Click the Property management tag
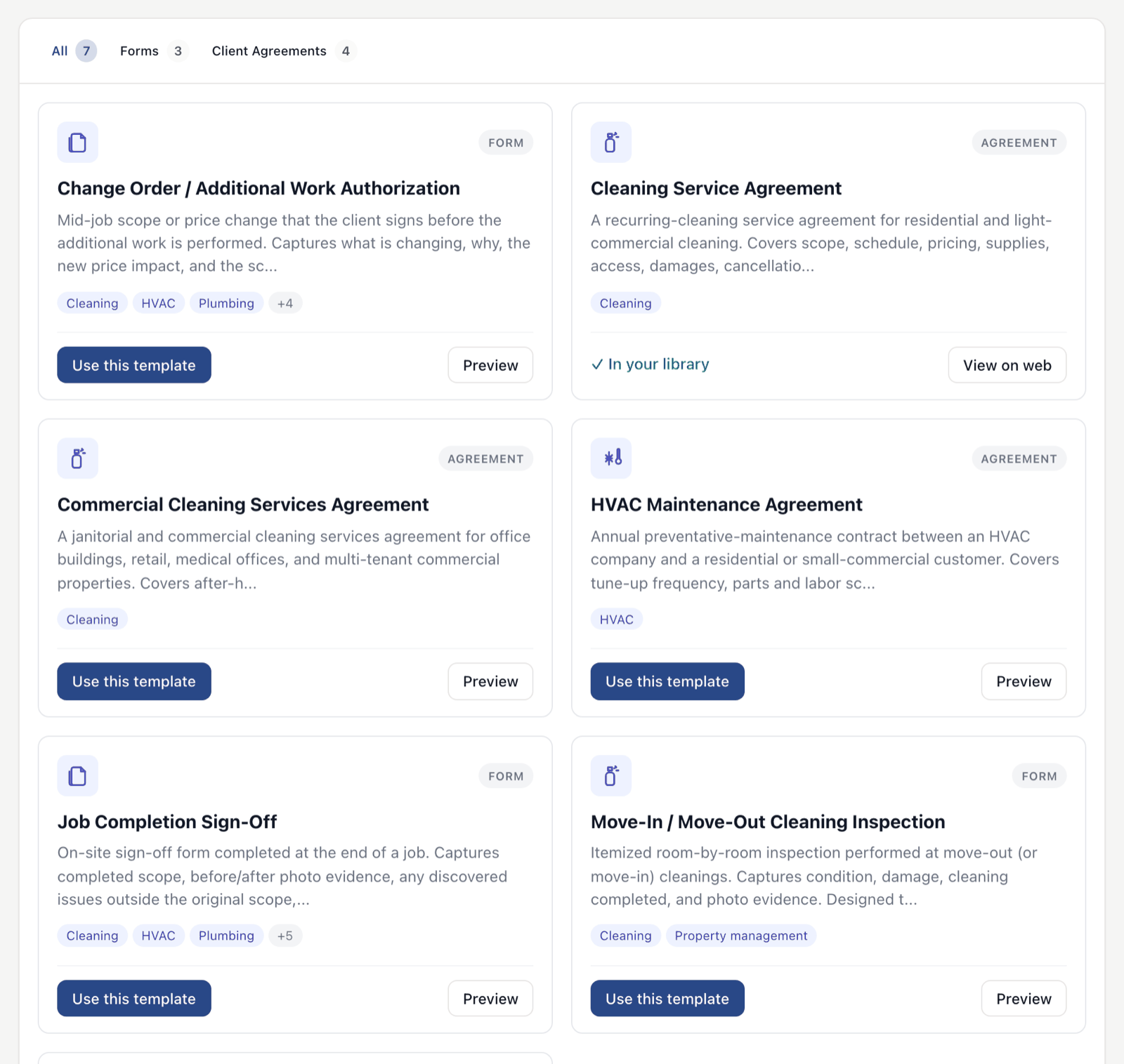 pos(740,935)
